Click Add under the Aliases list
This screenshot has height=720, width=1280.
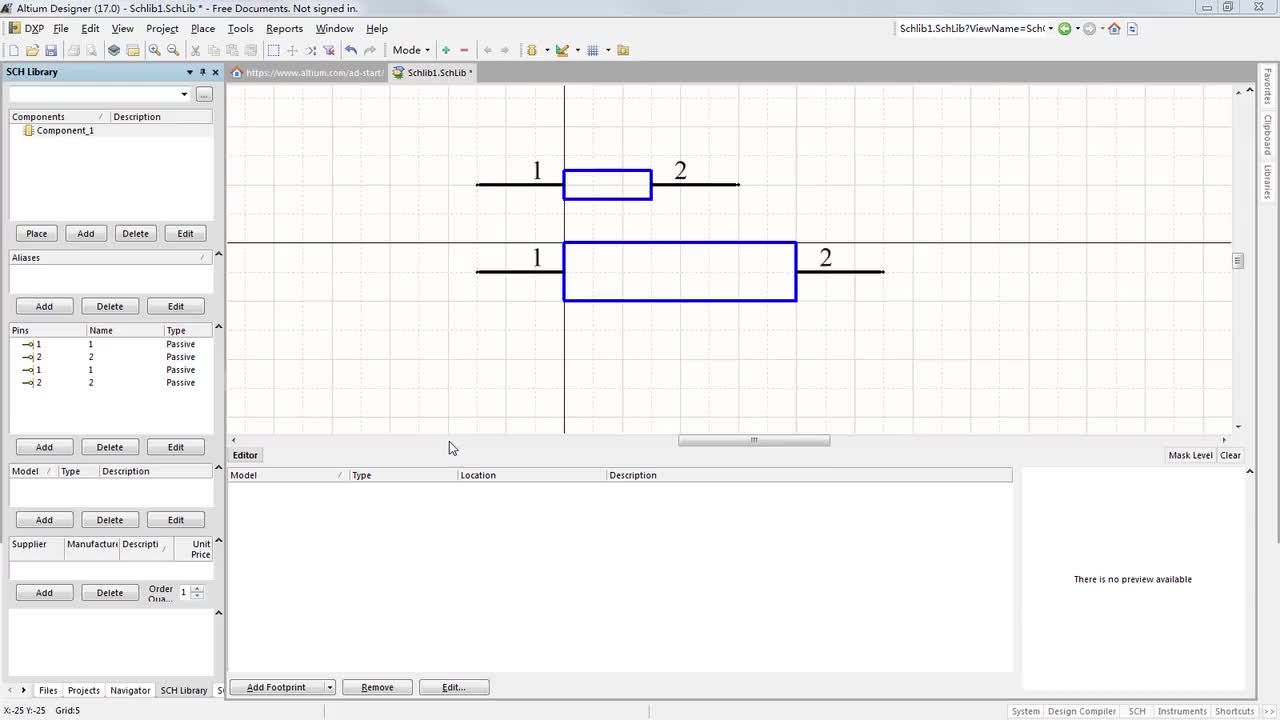[x=44, y=307]
